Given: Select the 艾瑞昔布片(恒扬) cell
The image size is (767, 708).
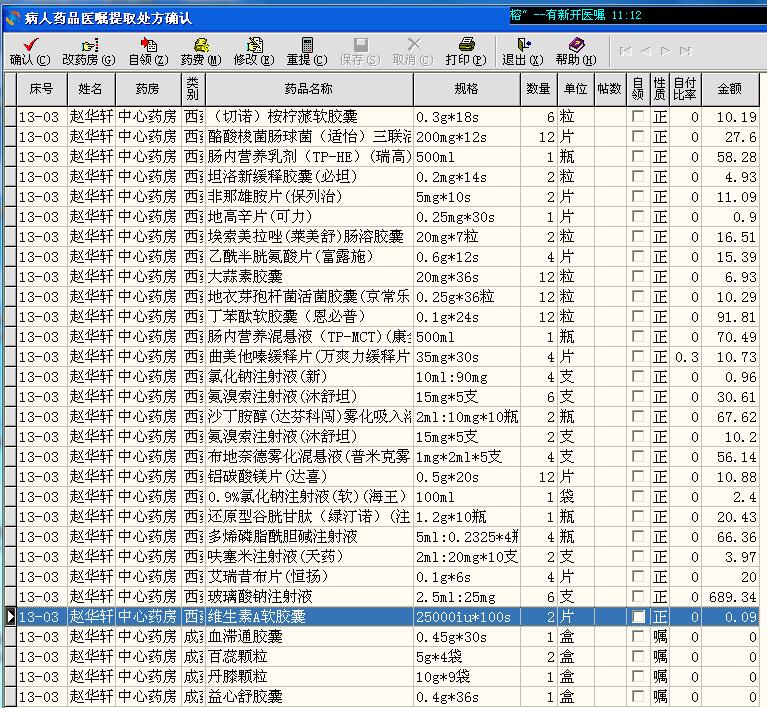Looking at the screenshot, I should 309,576.
